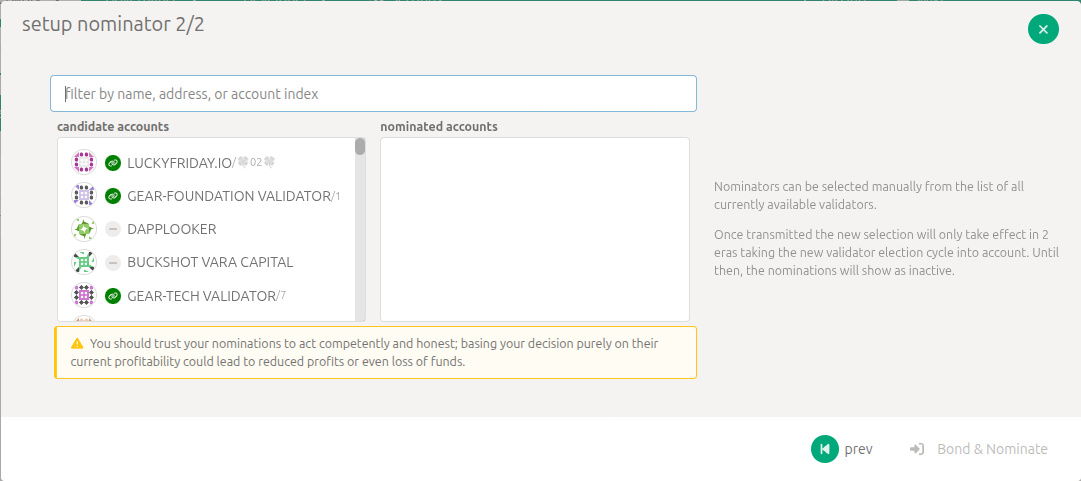
Task: Click the GEAR-TECH VALIDATOR identicon
Action: click(x=84, y=296)
